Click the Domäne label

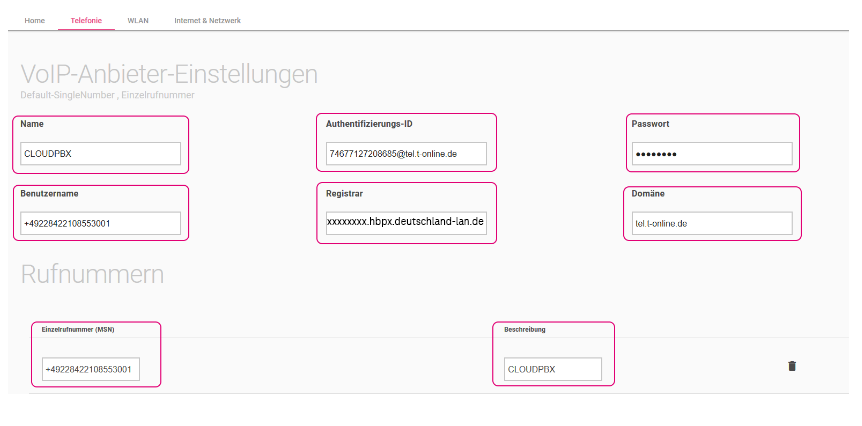(648, 193)
